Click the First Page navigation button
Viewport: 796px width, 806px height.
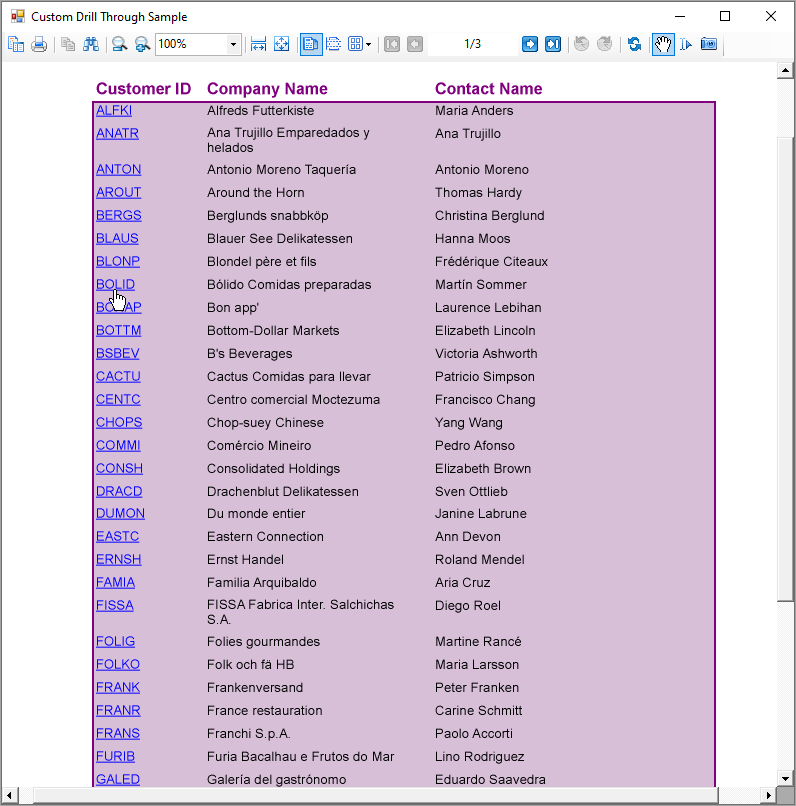pos(392,44)
